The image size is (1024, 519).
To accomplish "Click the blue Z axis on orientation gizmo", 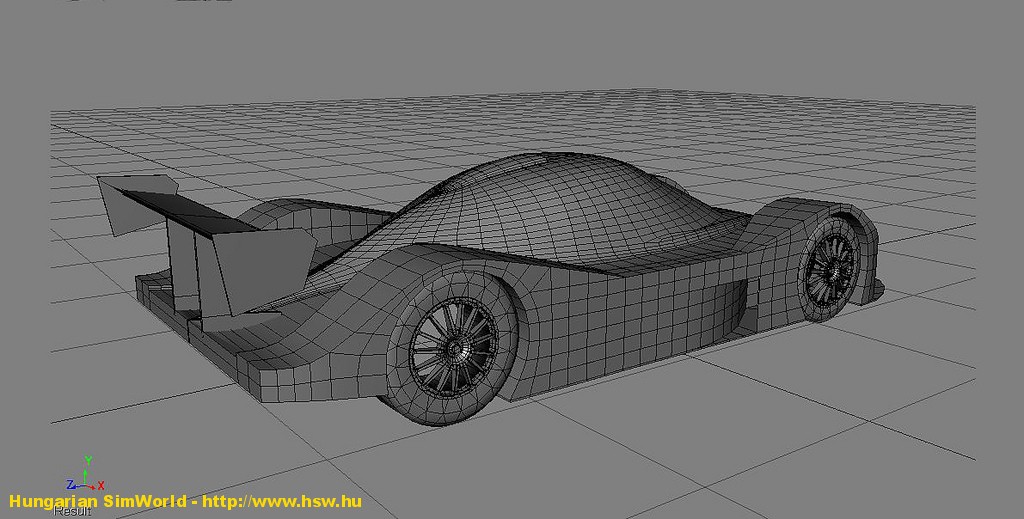I will tap(72, 484).
